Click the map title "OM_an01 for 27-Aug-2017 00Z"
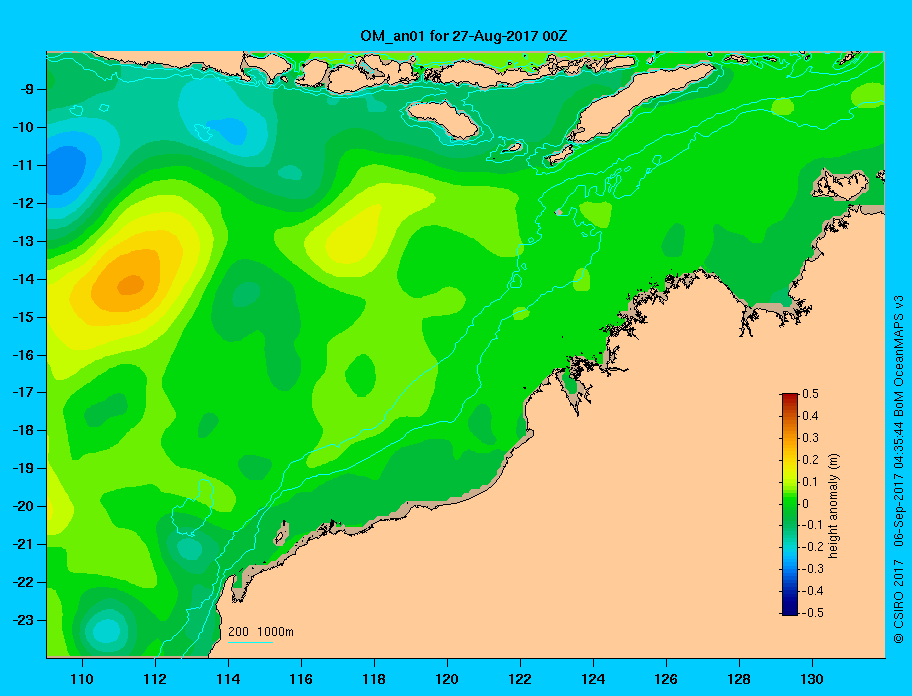This screenshot has width=912, height=696. 464,36
